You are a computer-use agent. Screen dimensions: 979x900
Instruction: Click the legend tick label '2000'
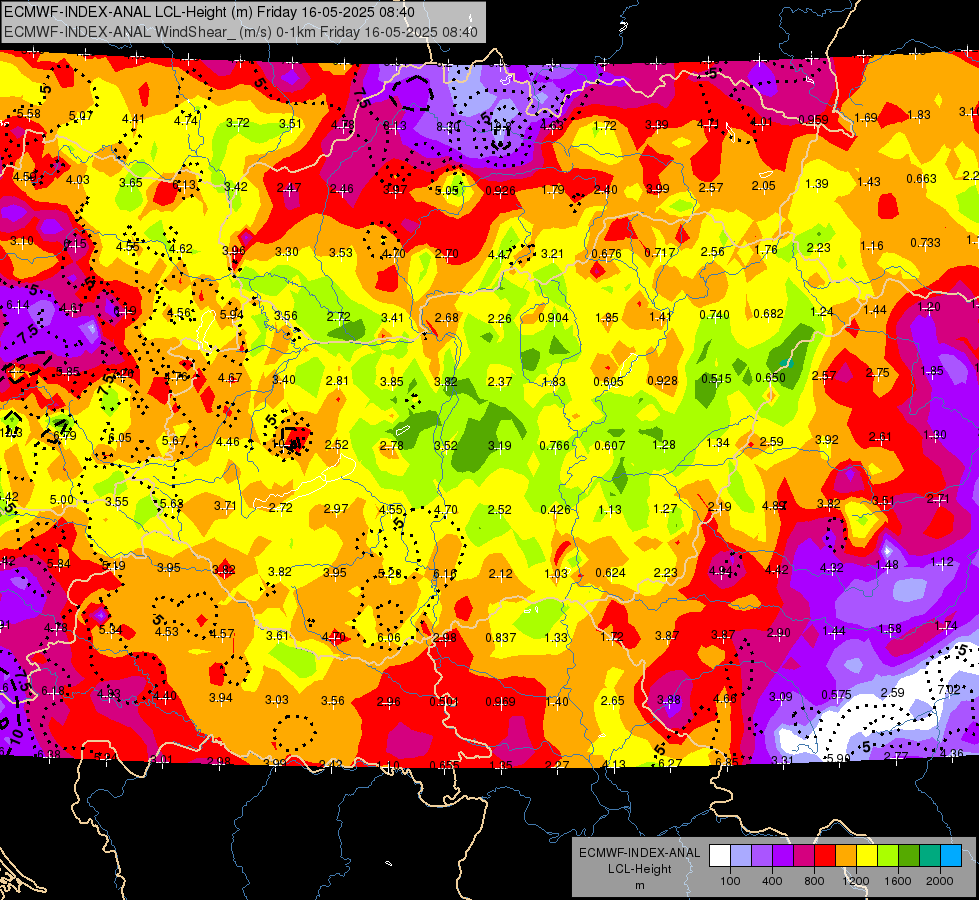point(940,881)
